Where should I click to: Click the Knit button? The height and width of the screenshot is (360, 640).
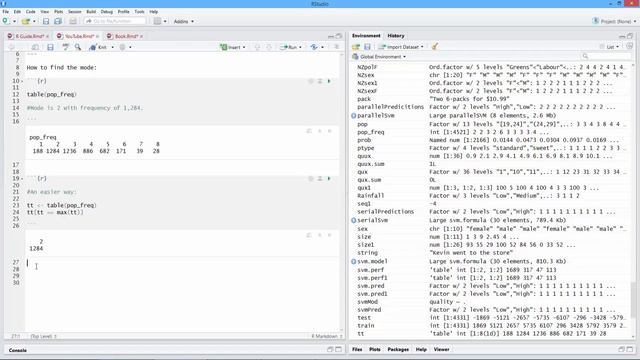pos(98,47)
